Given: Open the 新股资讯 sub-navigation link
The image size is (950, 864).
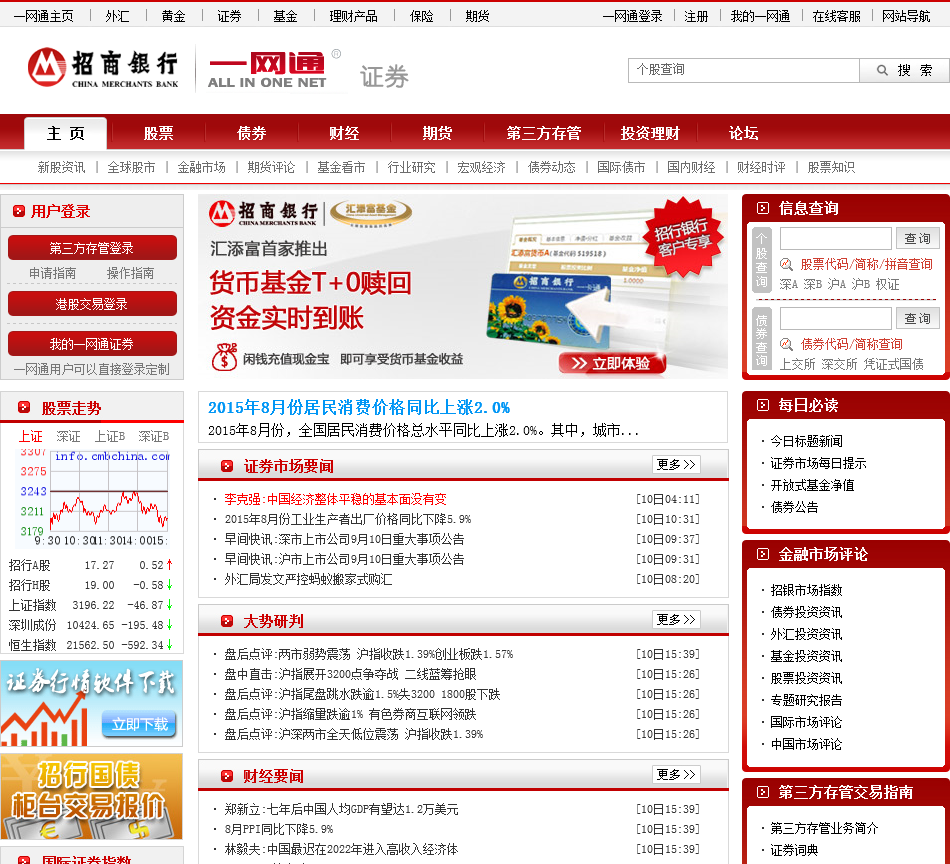Looking at the screenshot, I should (61, 167).
